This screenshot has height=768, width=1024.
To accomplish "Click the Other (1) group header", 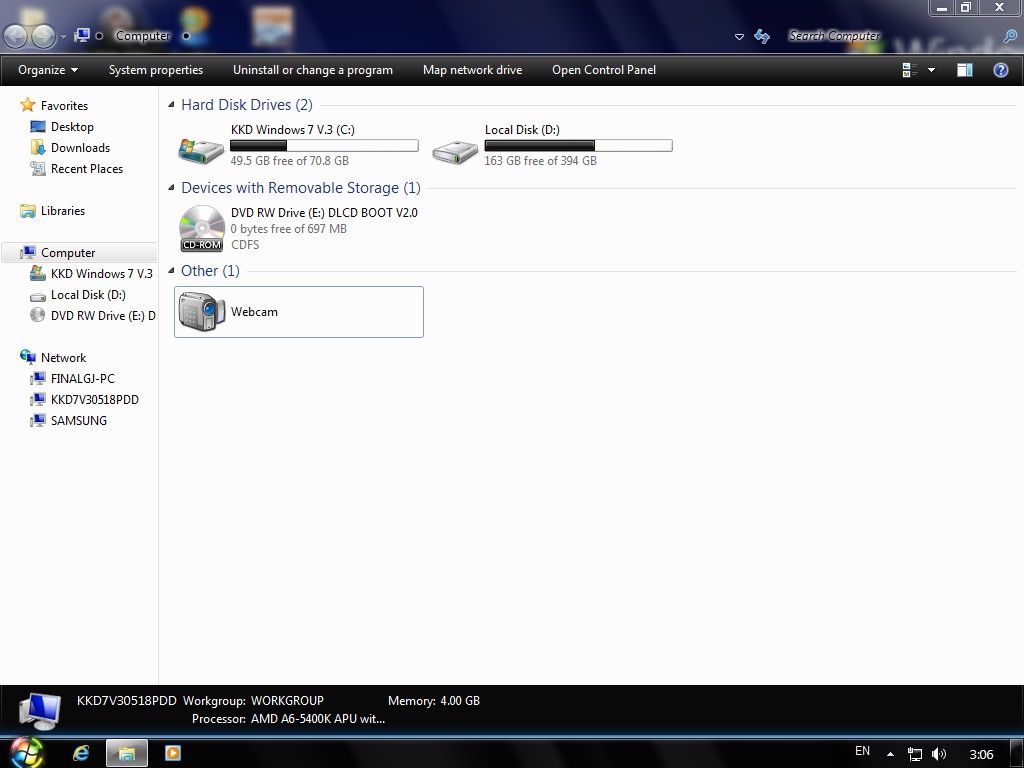I will click(210, 270).
